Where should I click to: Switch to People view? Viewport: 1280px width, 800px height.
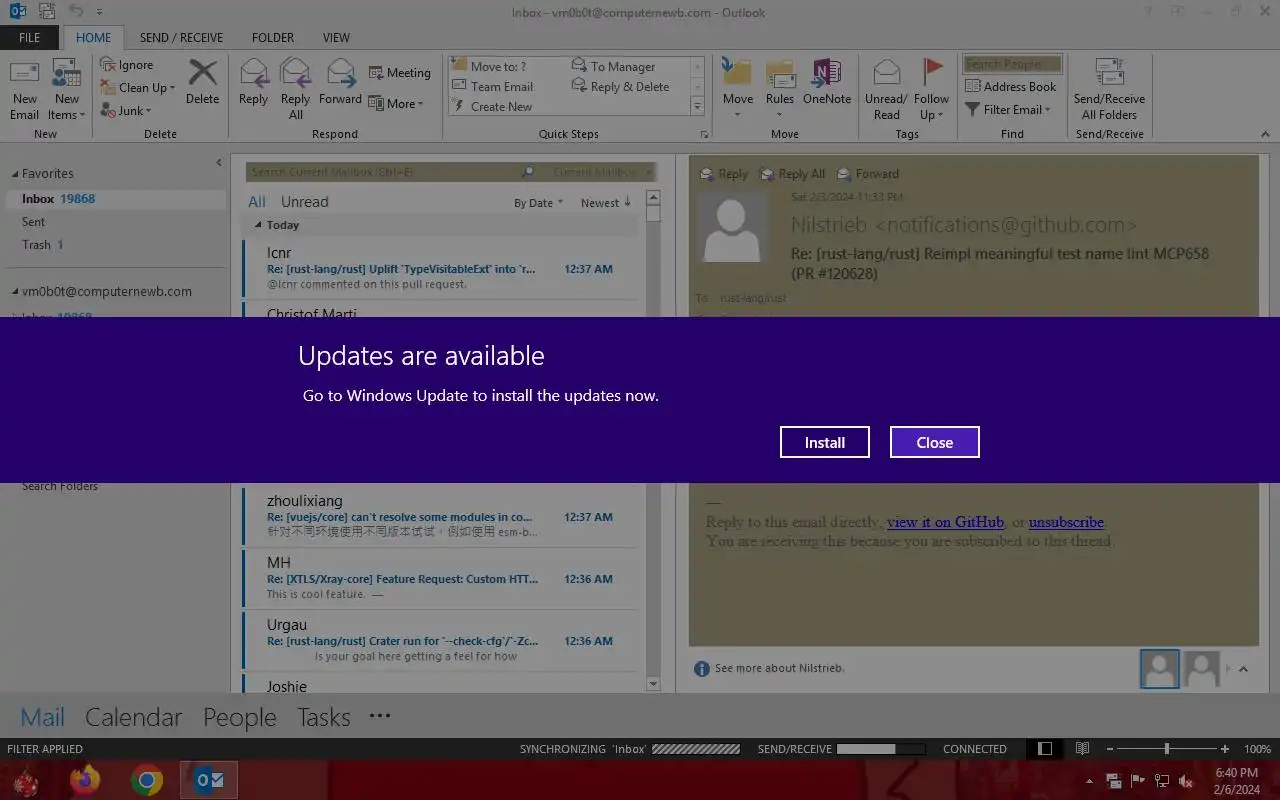[x=239, y=717]
